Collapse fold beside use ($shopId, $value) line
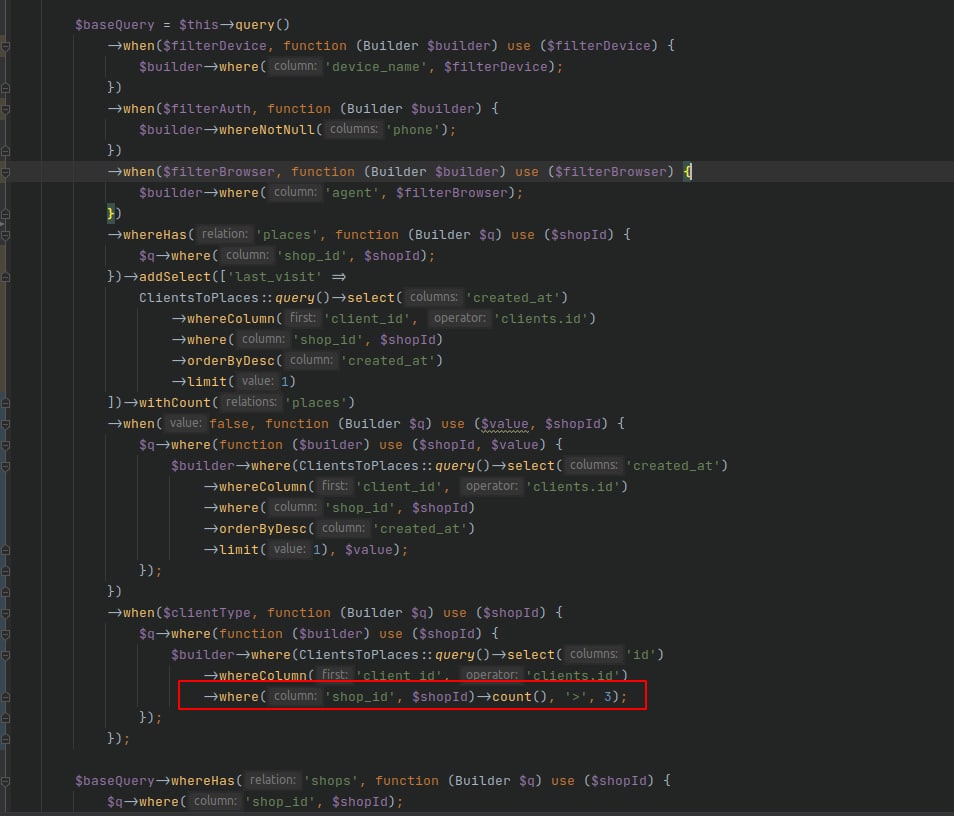Image resolution: width=954 pixels, height=816 pixels. (5, 445)
